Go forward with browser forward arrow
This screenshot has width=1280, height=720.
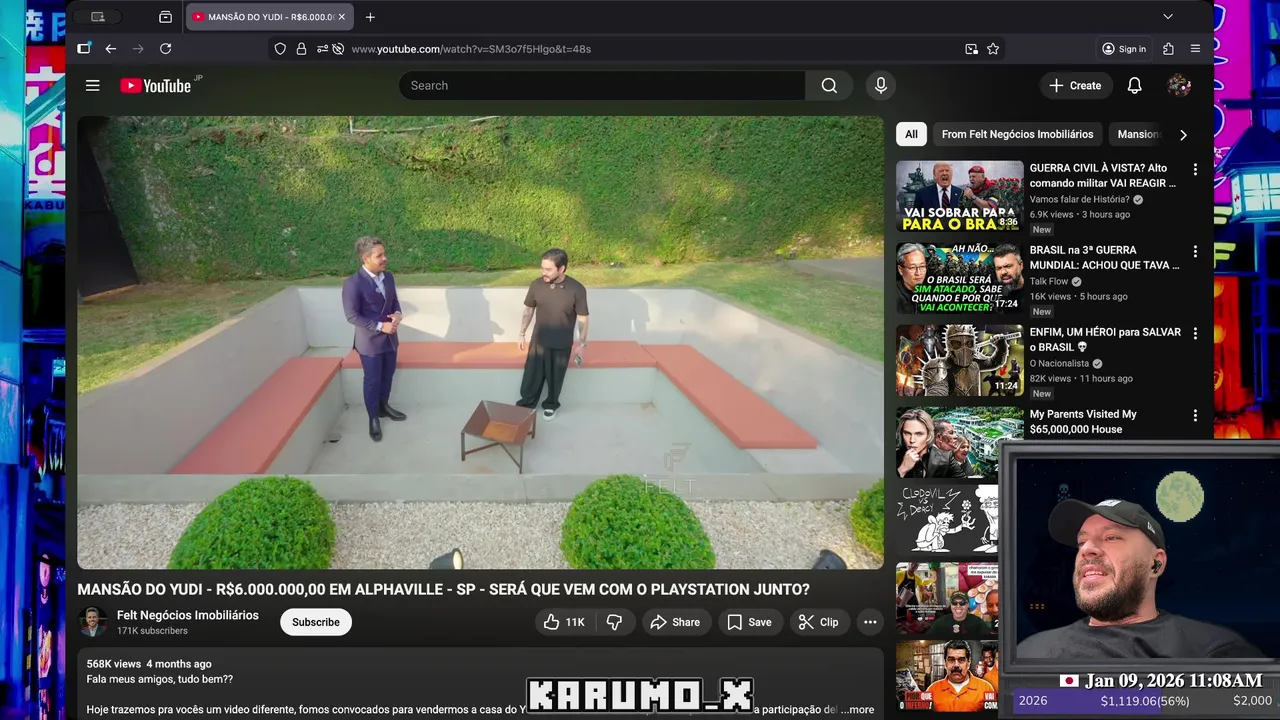(x=138, y=49)
